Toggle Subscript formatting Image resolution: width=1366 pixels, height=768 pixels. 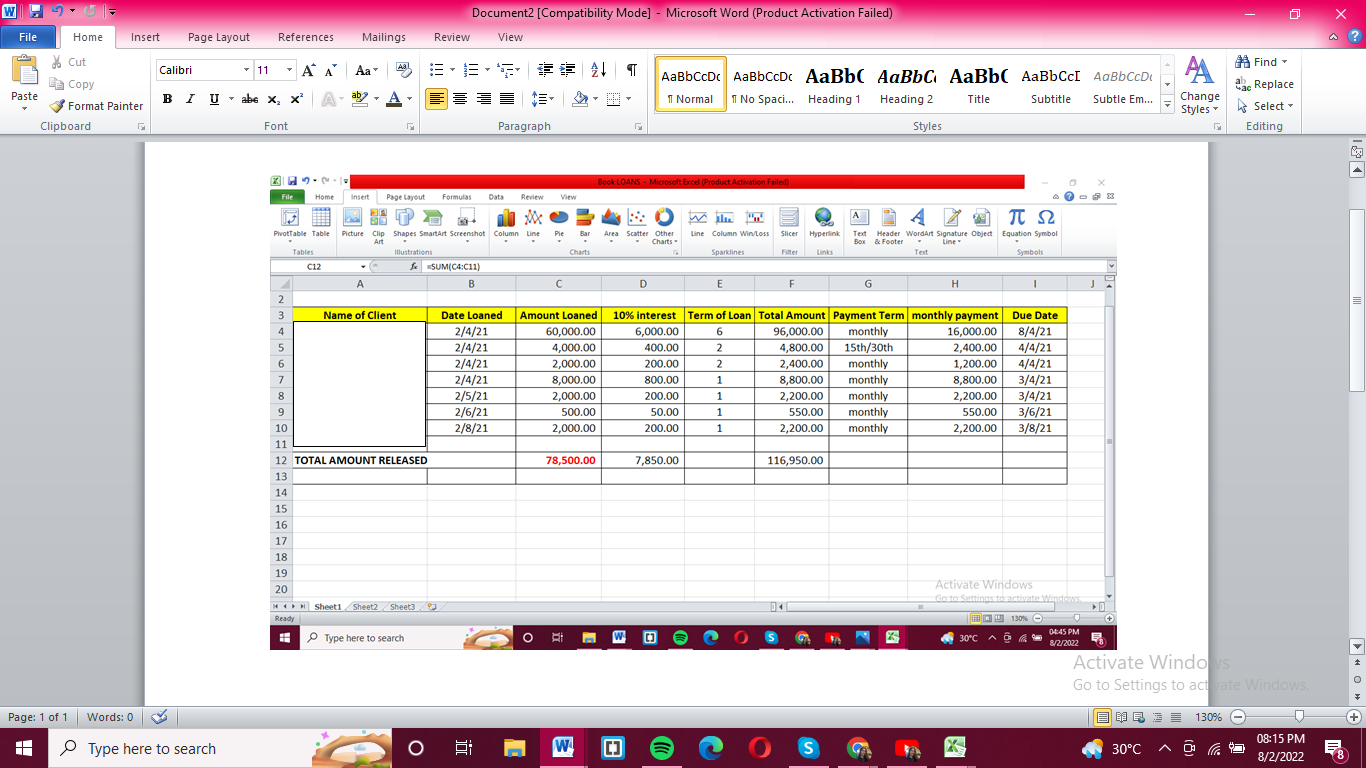pos(274,99)
